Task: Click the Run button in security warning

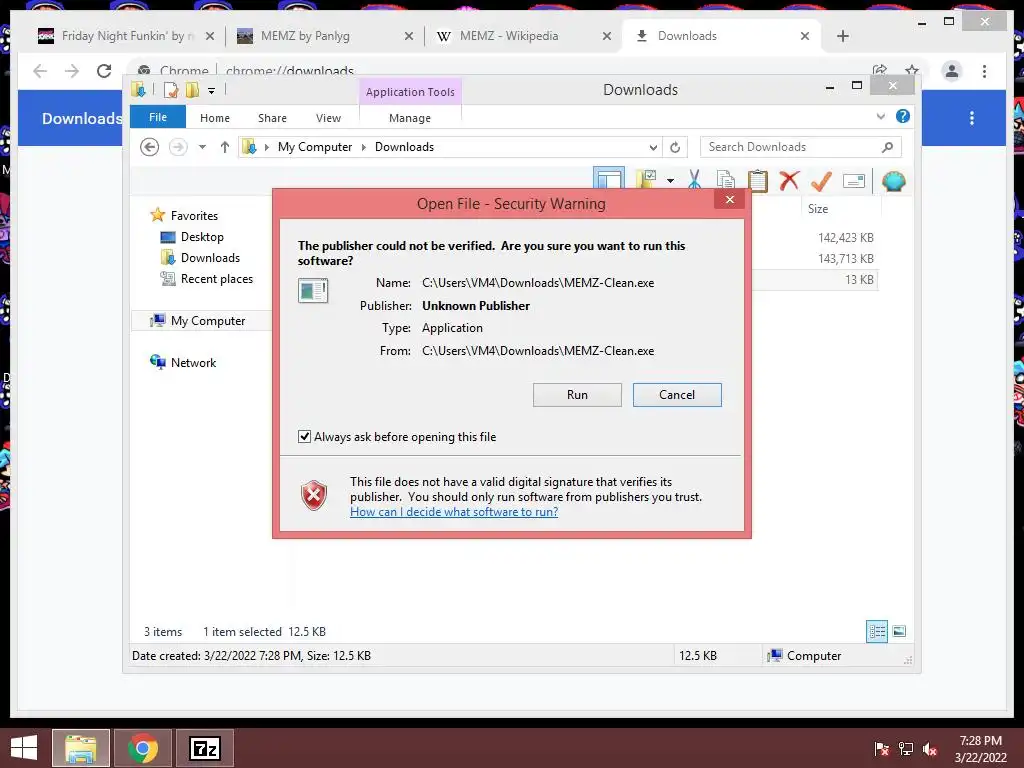Action: tap(577, 394)
